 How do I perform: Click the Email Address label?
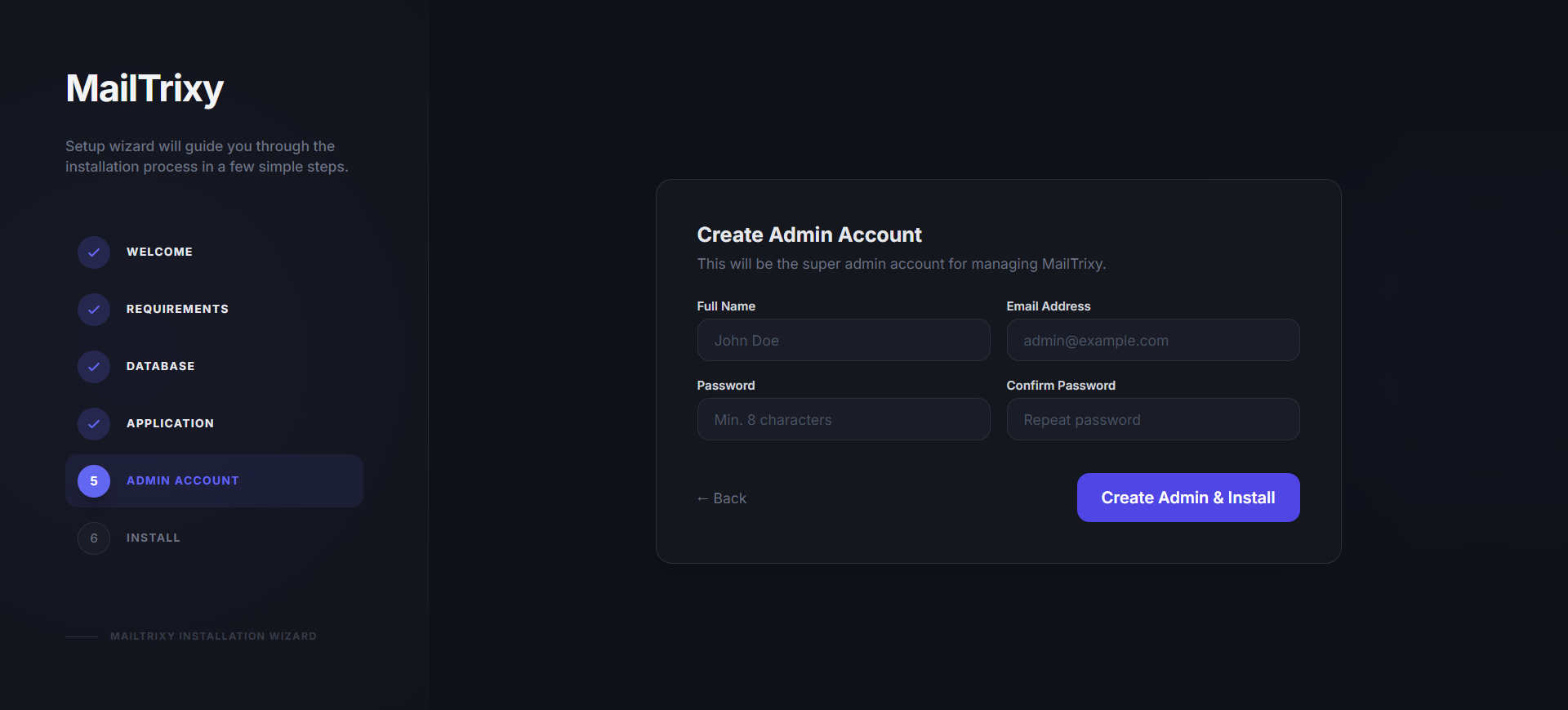[1049, 306]
